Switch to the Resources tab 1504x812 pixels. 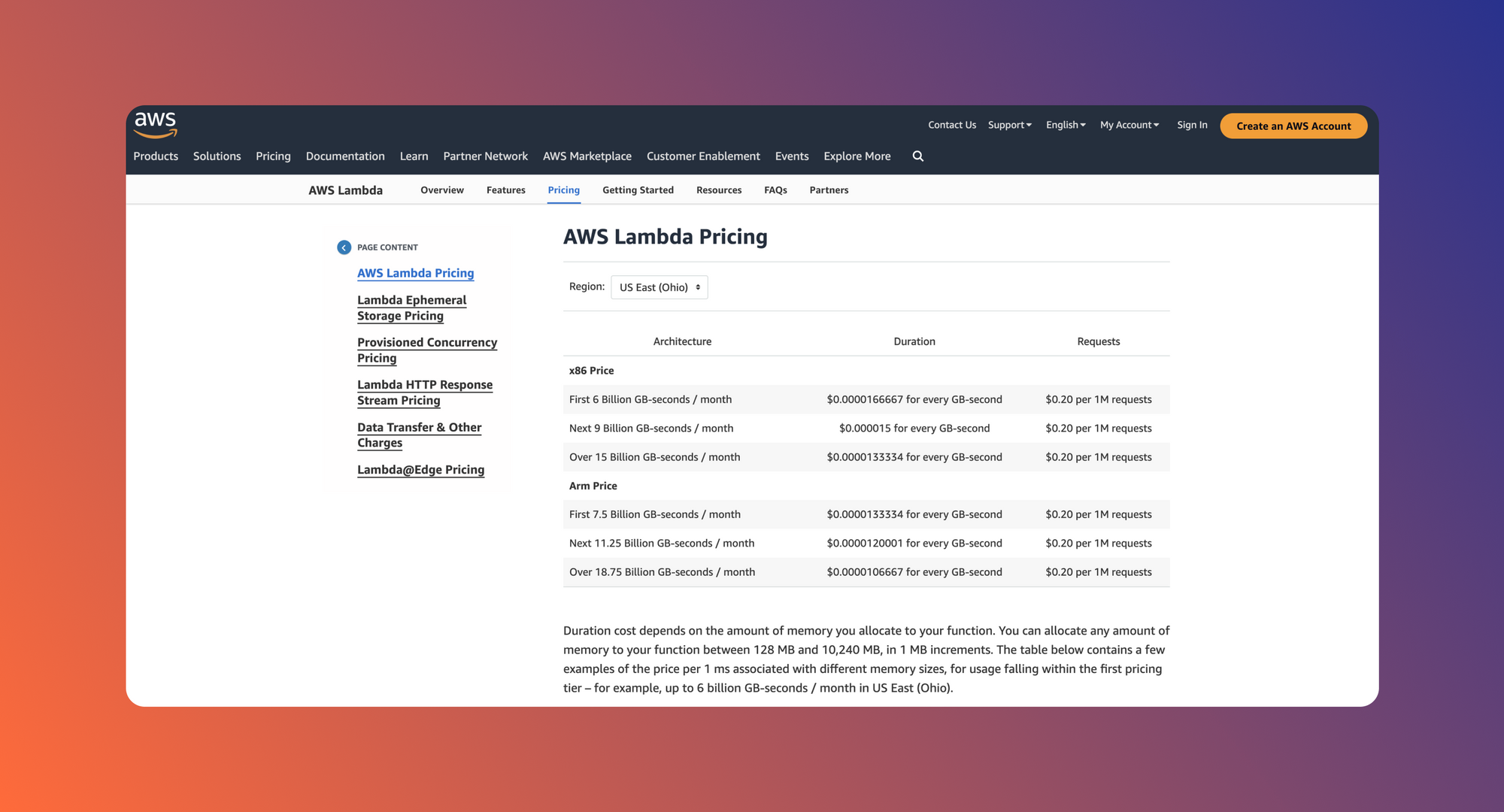(719, 190)
